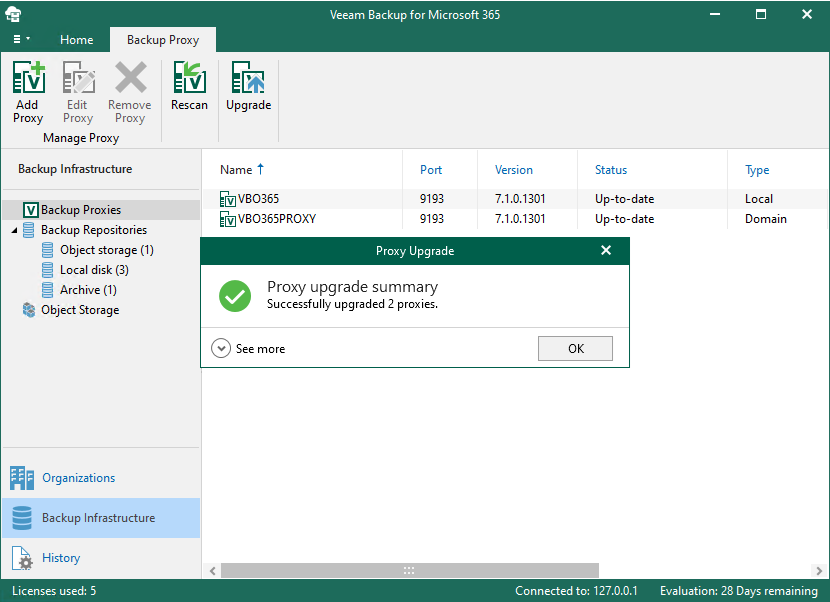This screenshot has width=830, height=602.
Task: Expand See more details chevron
Action: coord(221,348)
